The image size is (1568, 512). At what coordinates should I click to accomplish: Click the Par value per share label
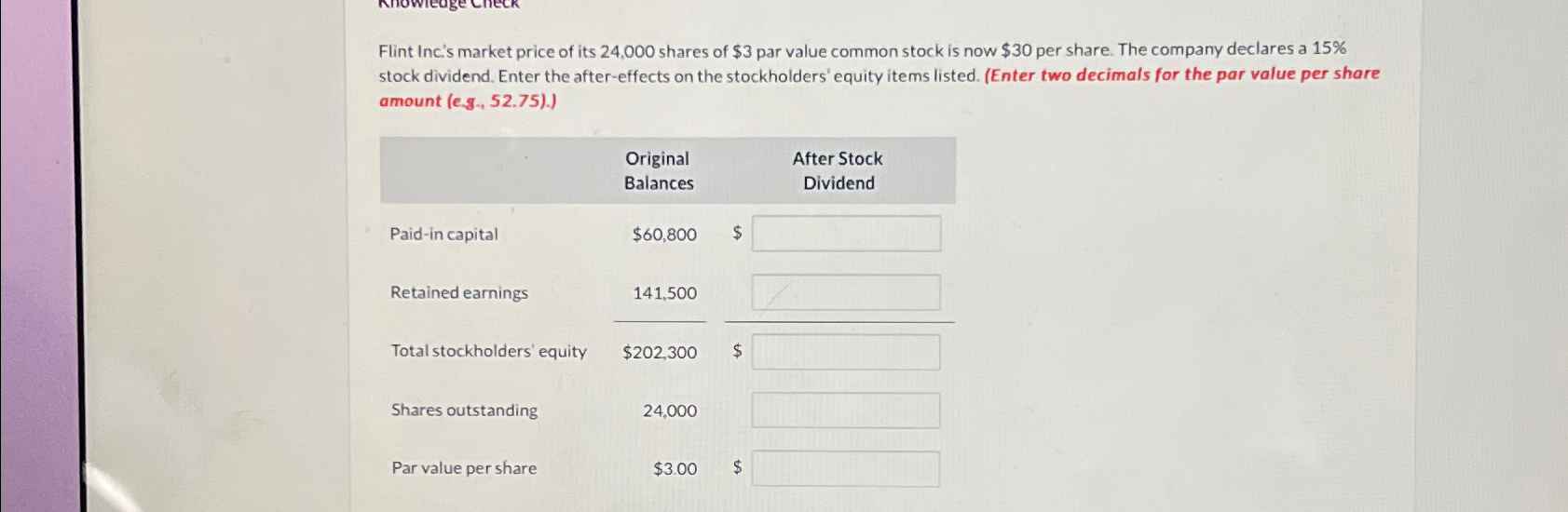pos(464,467)
